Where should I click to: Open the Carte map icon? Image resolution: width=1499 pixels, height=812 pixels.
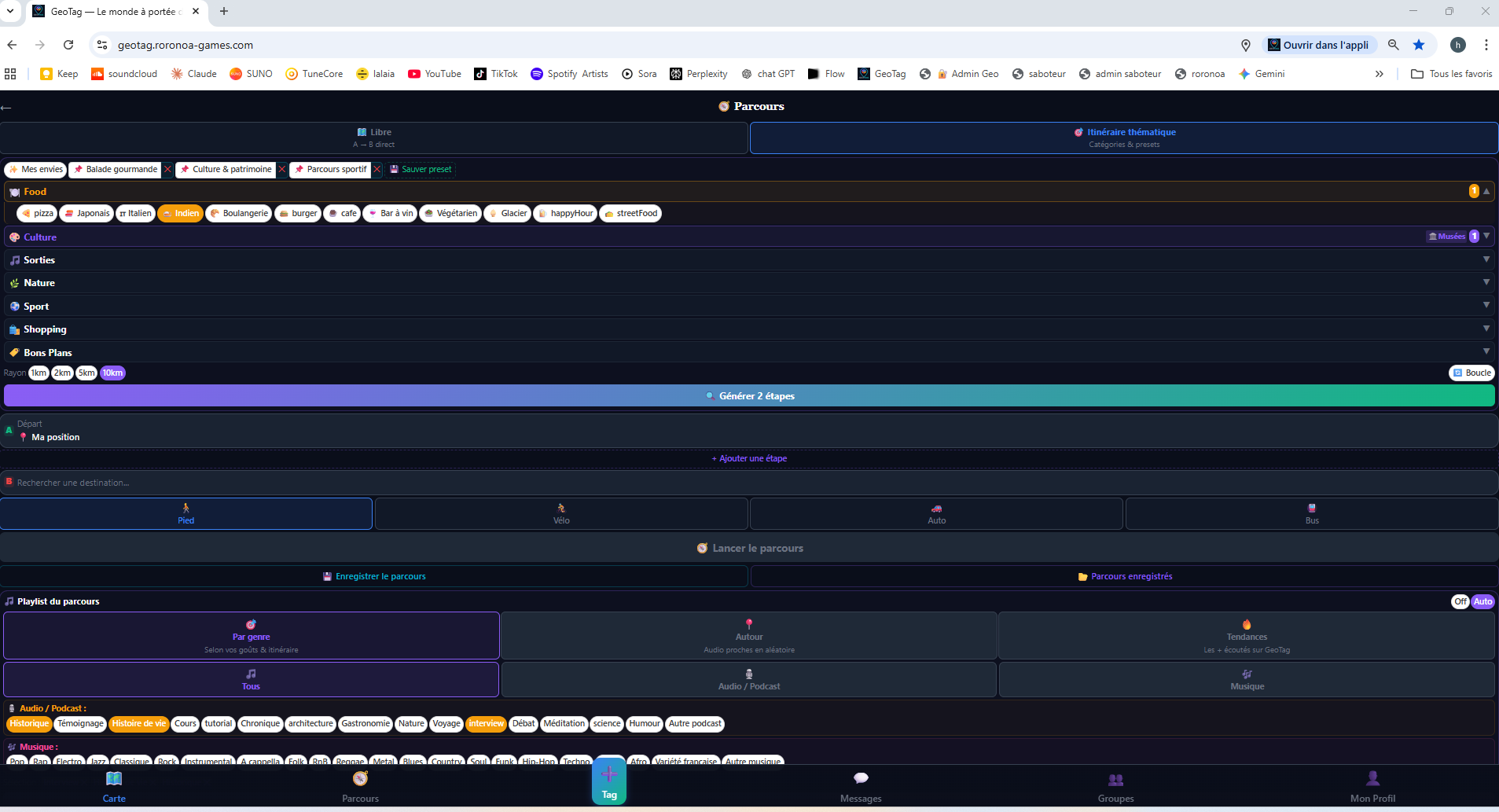coord(114,779)
